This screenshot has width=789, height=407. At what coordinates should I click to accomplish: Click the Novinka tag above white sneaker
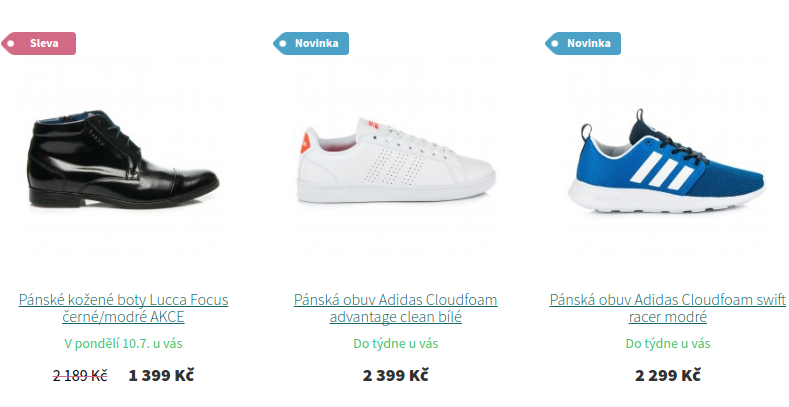point(311,43)
